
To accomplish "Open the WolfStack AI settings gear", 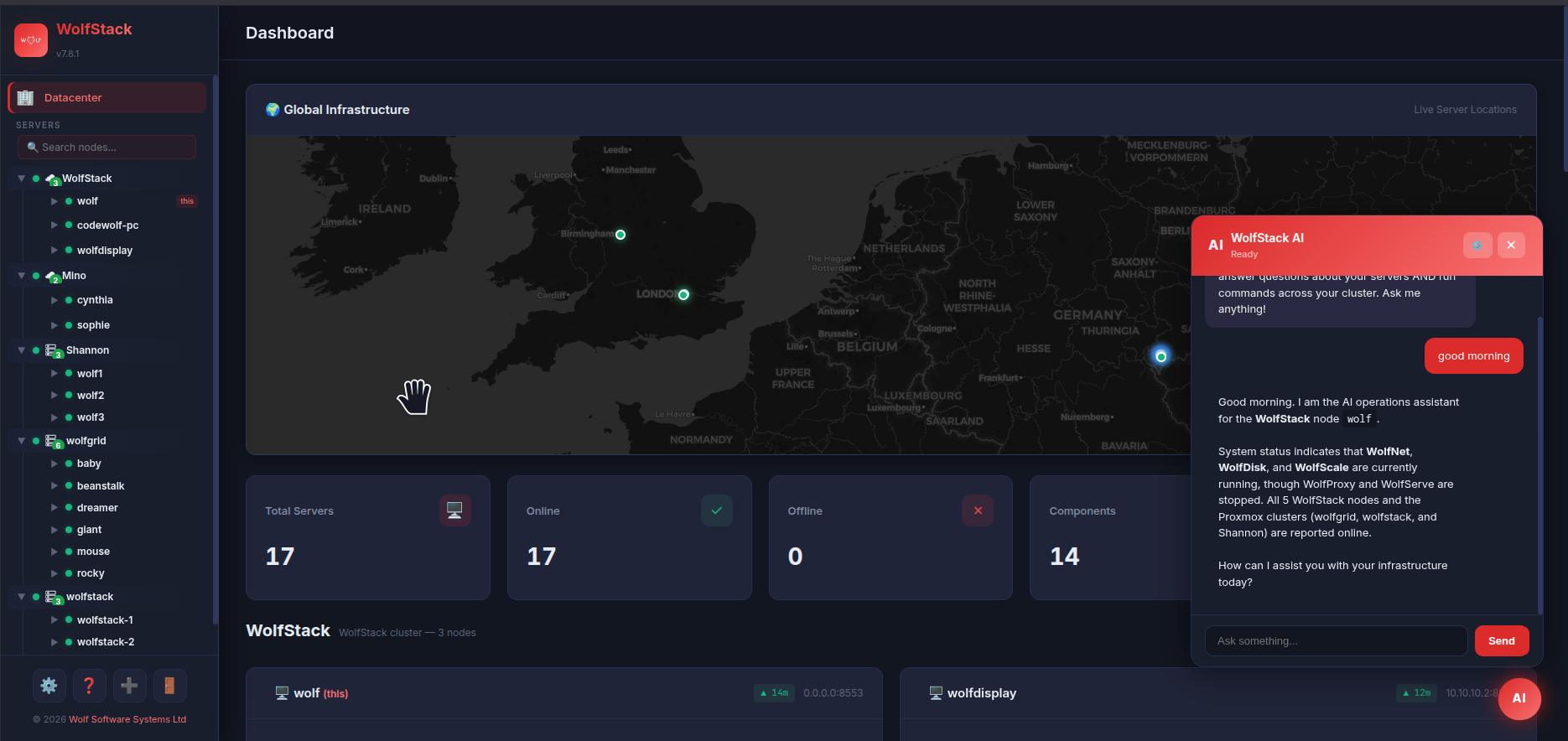I will click(1477, 245).
